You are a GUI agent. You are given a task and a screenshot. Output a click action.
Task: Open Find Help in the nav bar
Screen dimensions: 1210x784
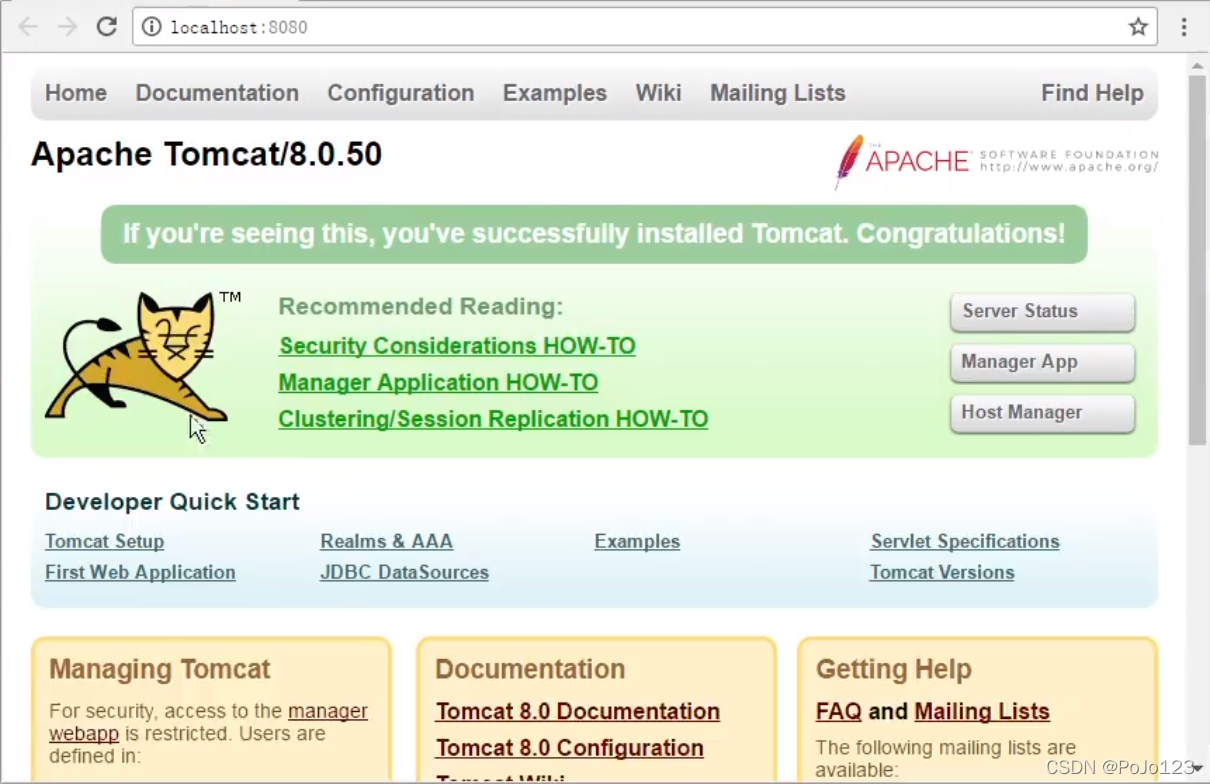1092,93
